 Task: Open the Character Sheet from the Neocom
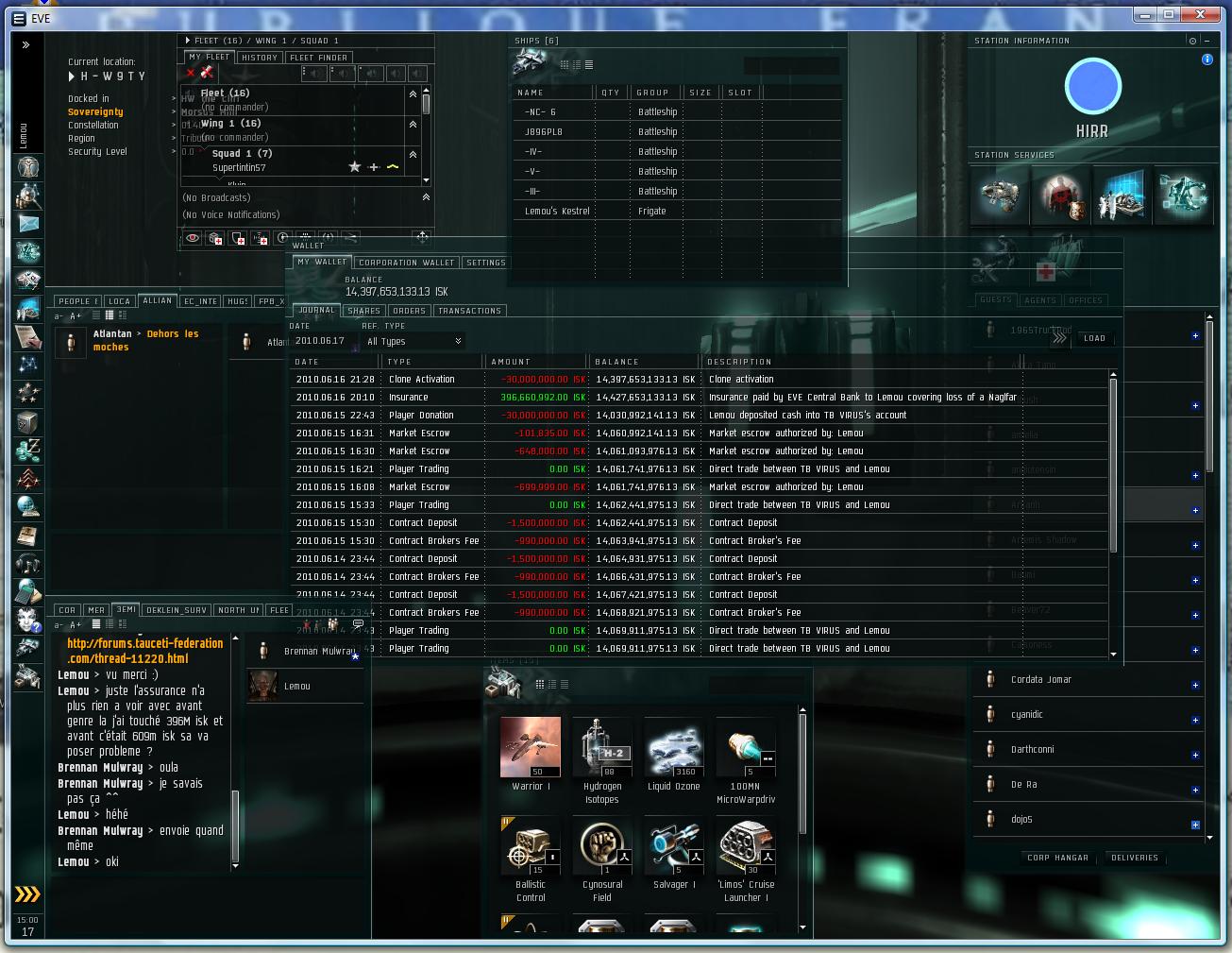click(28, 168)
